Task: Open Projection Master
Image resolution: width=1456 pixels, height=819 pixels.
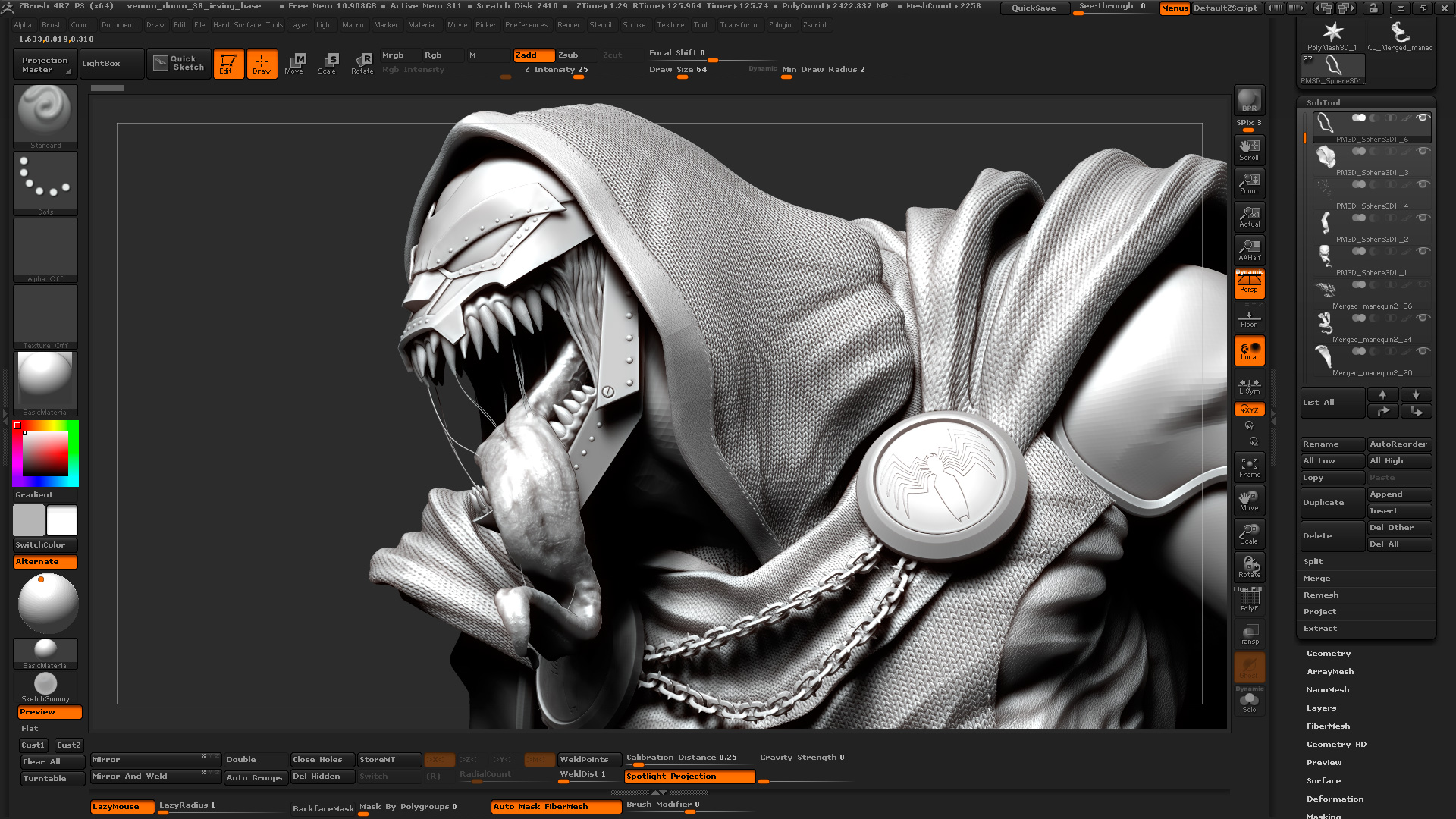Action: [x=44, y=64]
